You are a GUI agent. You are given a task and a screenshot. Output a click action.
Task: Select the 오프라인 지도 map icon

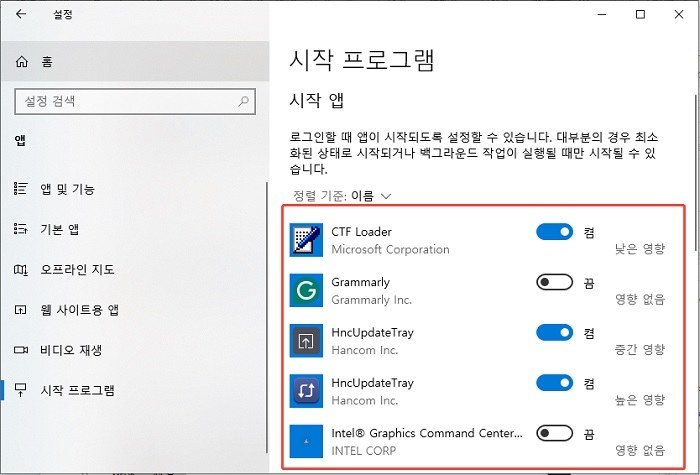21,270
